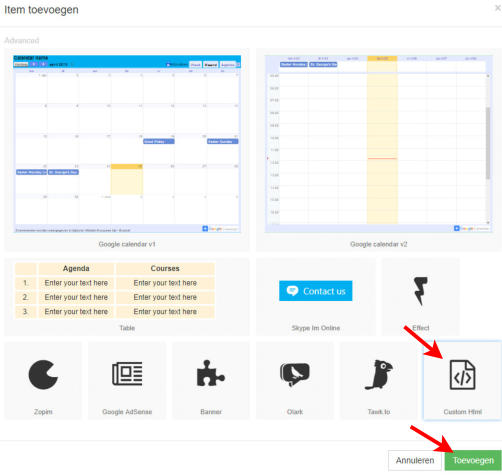The height and width of the screenshot is (475, 502).
Task: Choose the Google AdSense newspaper icon
Action: coord(127,374)
